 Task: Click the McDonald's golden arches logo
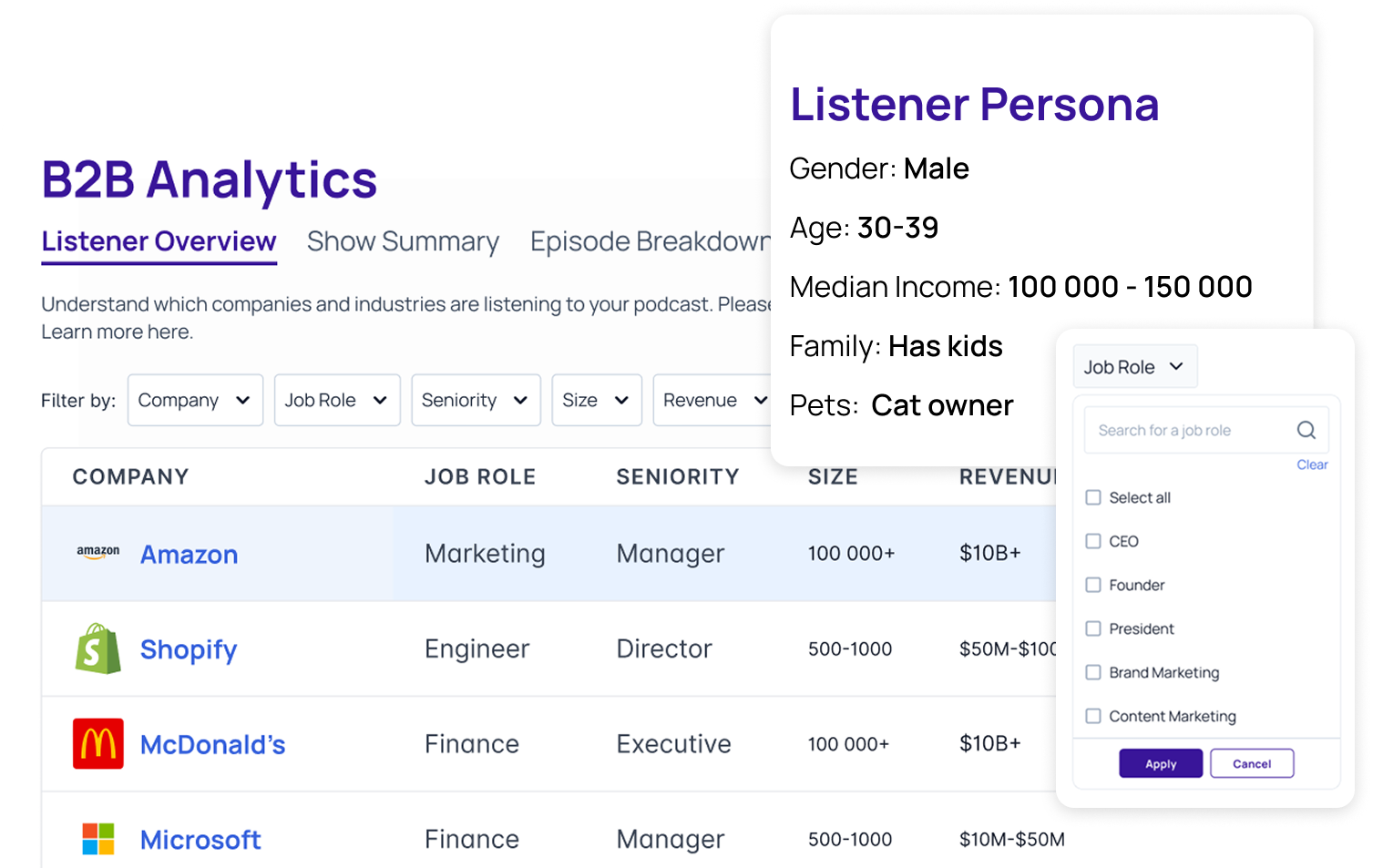[x=98, y=743]
